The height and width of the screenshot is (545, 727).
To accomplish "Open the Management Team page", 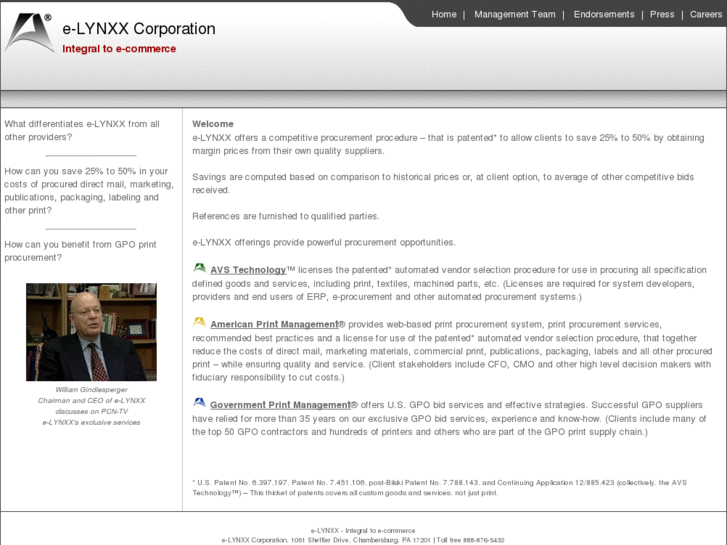I will 515,14.
